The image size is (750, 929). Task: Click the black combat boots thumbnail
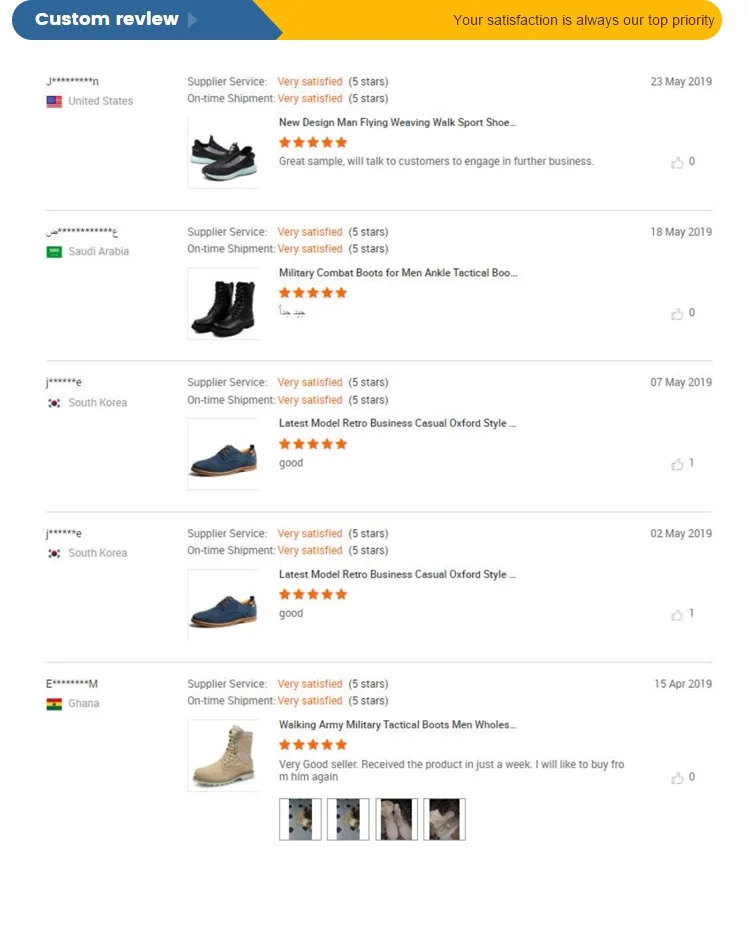pos(223,304)
